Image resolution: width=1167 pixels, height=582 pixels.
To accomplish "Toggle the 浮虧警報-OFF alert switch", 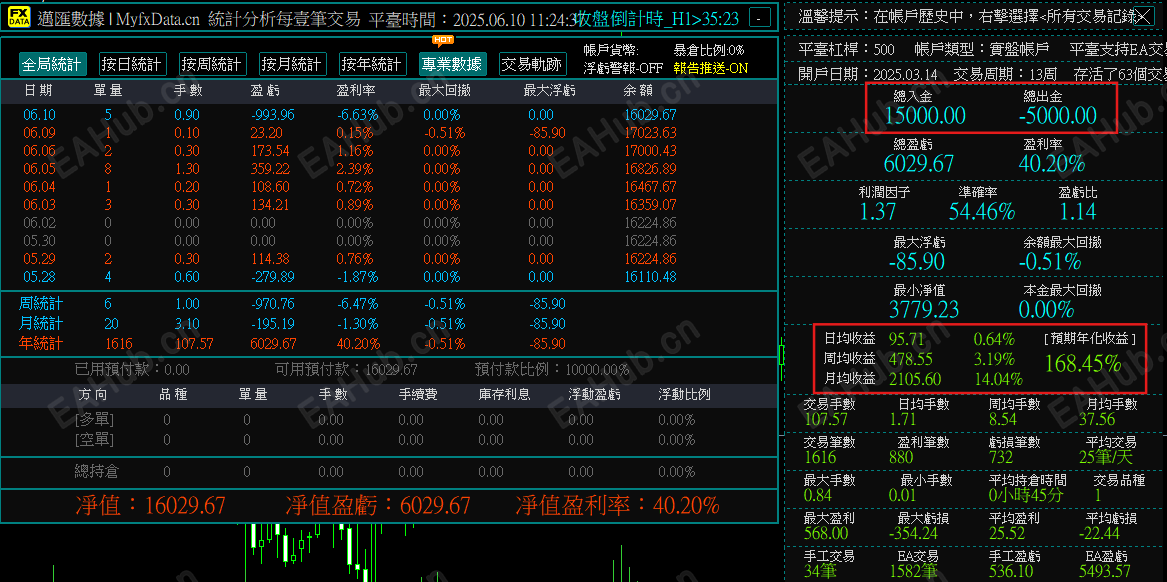I will pos(623,68).
